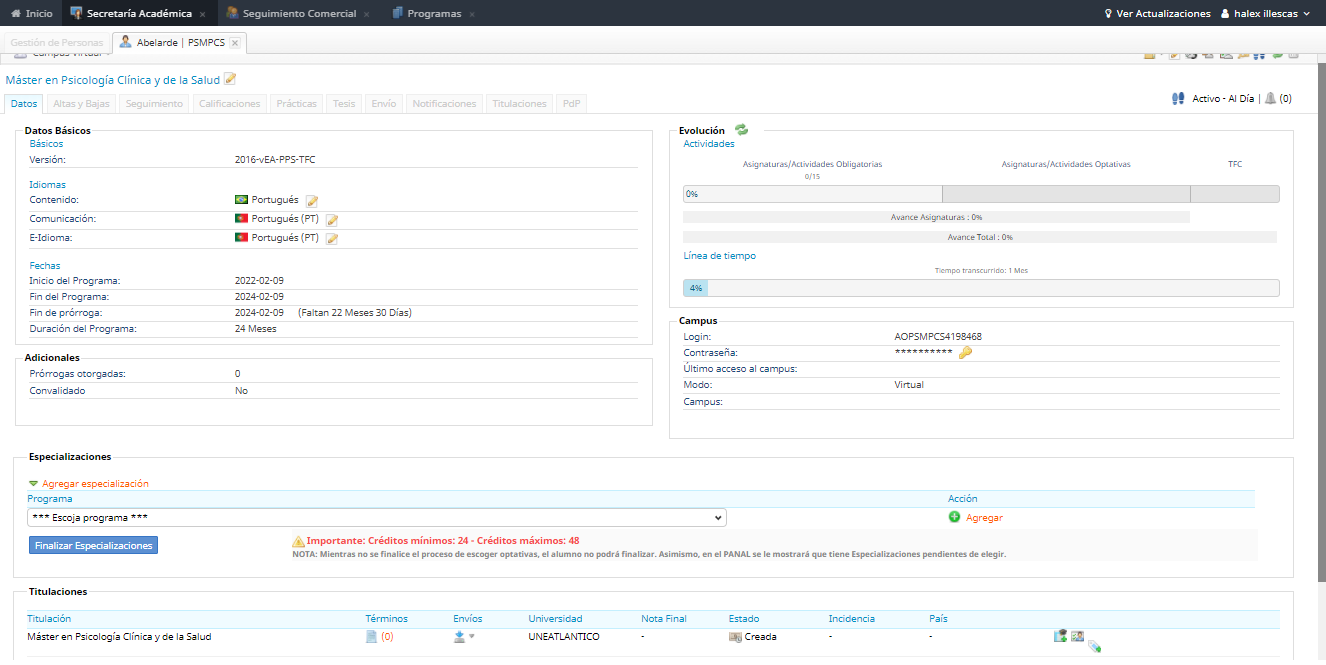Click the key icon next to Contraseña
The image size is (1326, 665).
coord(965,353)
